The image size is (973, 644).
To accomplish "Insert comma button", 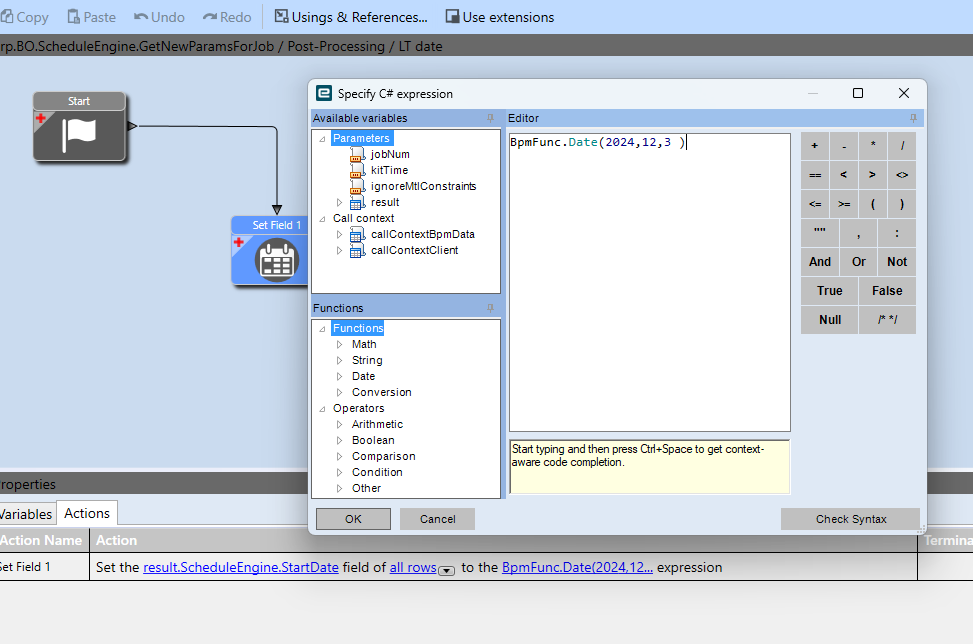I will click(858, 233).
